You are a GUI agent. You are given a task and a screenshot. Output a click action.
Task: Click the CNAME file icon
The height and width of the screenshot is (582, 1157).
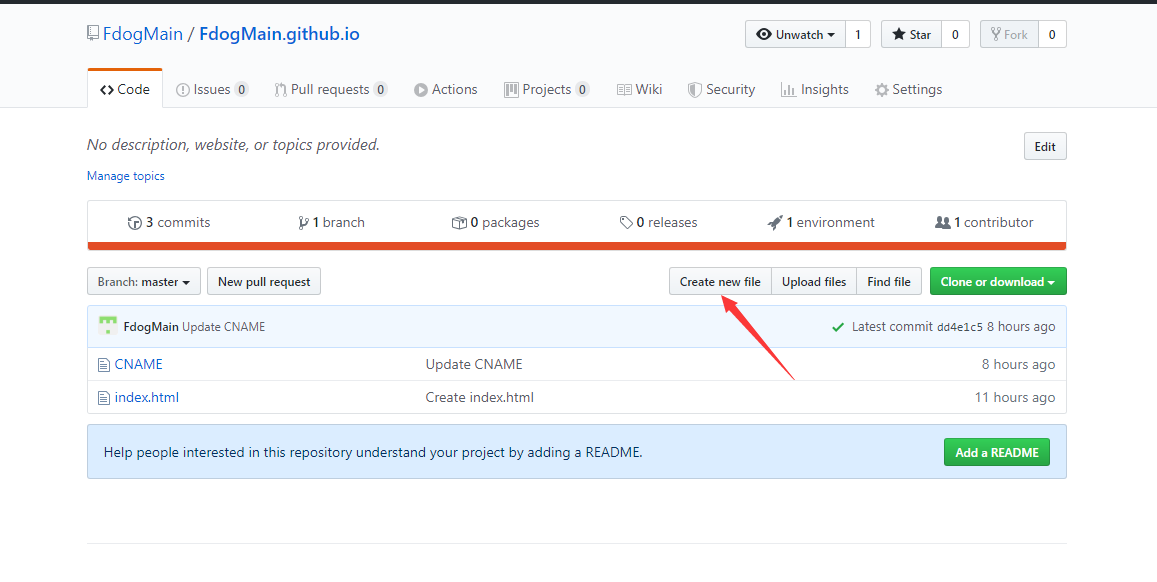[x=104, y=364]
